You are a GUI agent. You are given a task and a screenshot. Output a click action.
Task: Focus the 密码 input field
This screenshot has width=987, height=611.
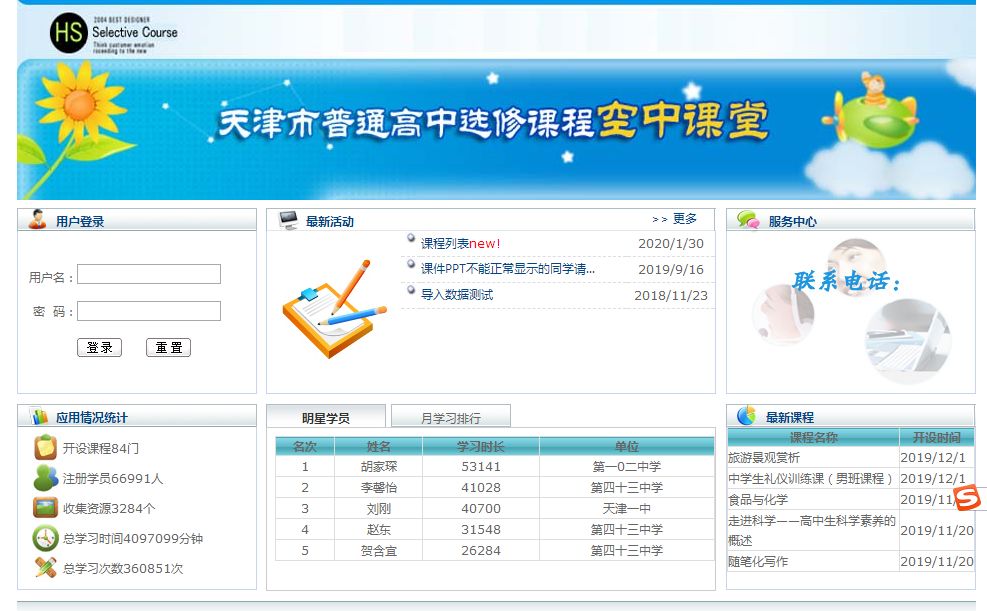click(x=149, y=311)
